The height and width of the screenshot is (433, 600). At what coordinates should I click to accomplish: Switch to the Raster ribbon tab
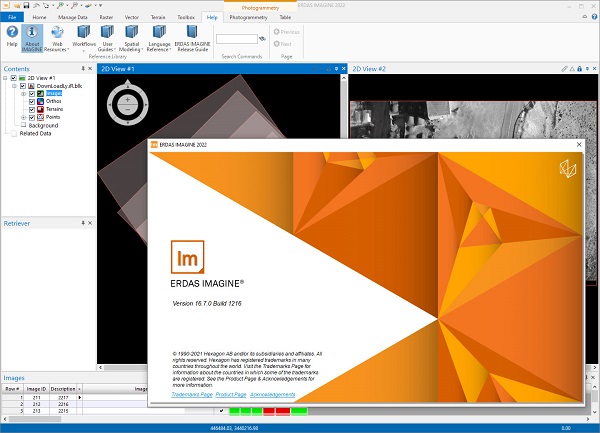click(105, 17)
